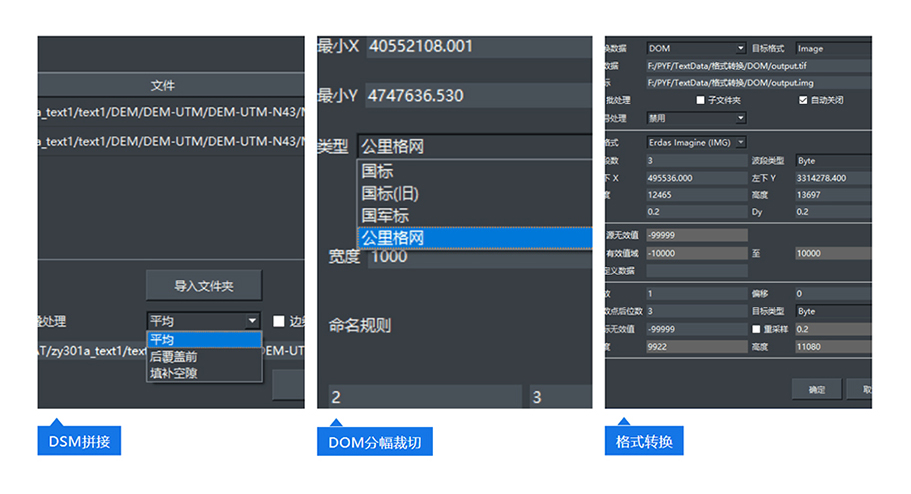911x494 pixels.
Task: Click the 最小X input field
Action: point(478,47)
